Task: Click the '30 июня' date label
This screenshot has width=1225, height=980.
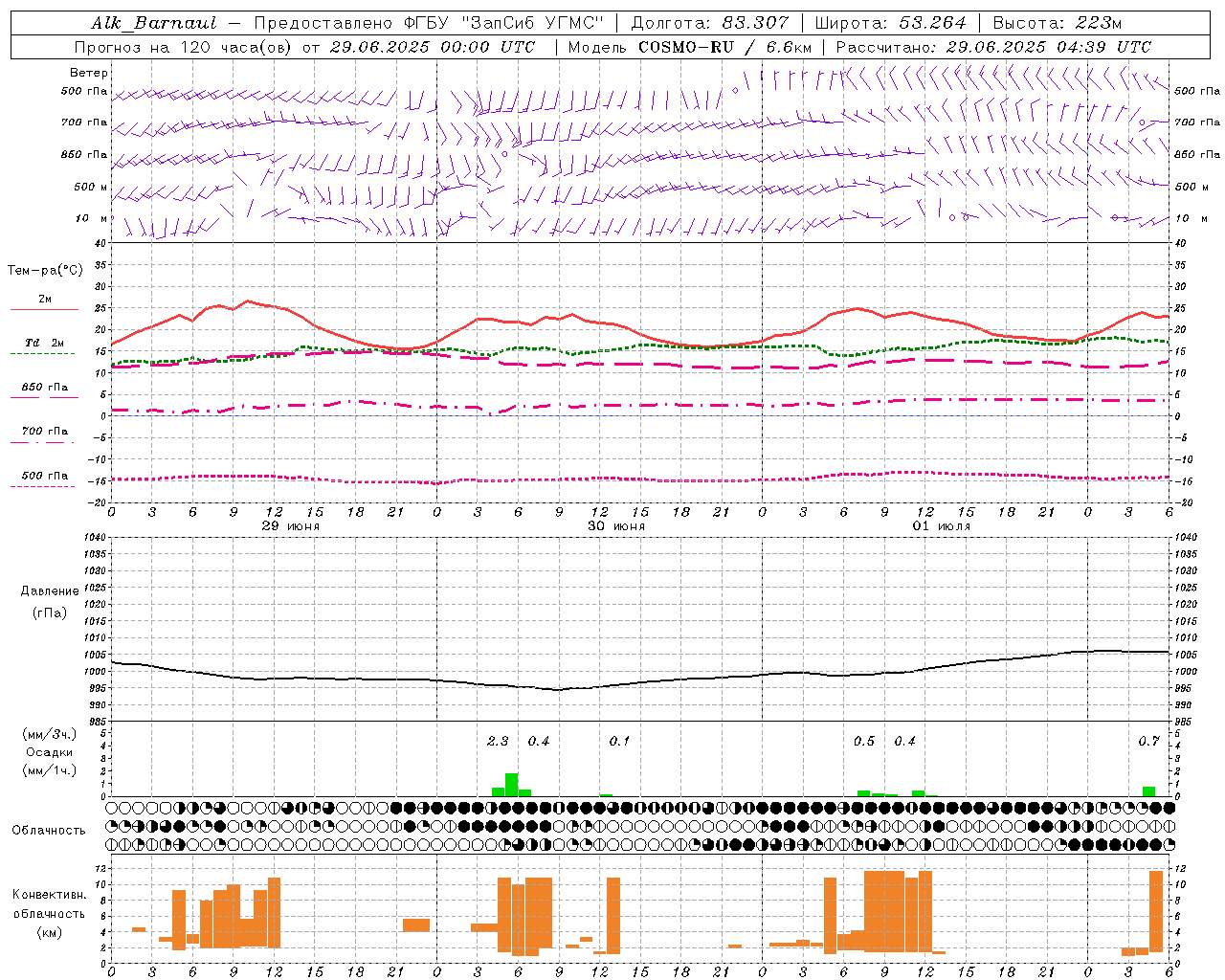Action: (x=616, y=526)
